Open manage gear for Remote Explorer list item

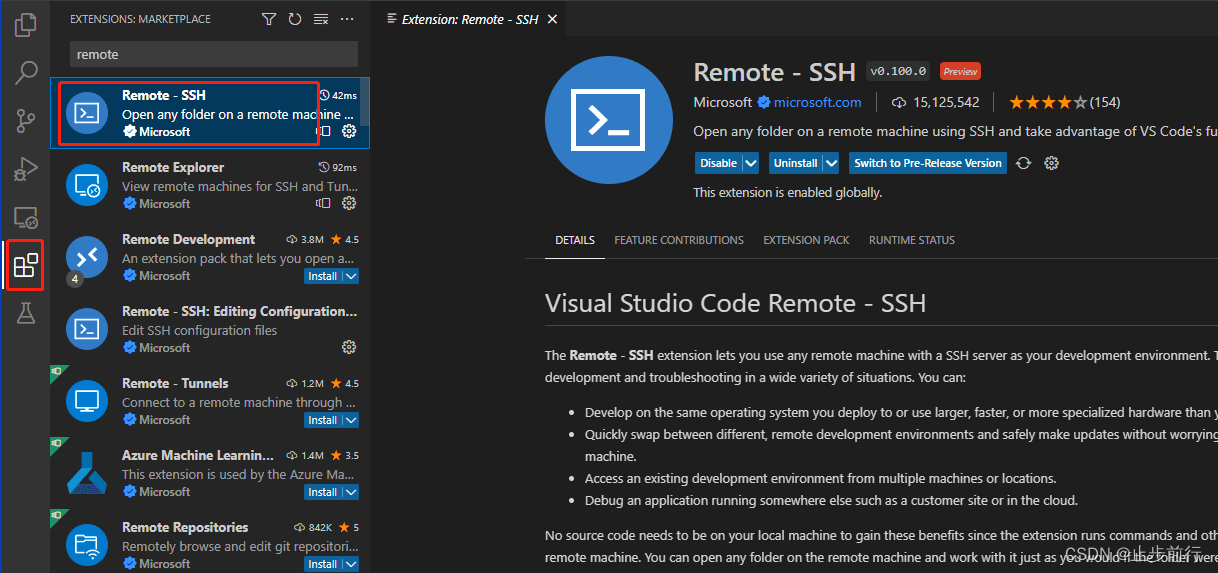pyautogui.click(x=349, y=203)
